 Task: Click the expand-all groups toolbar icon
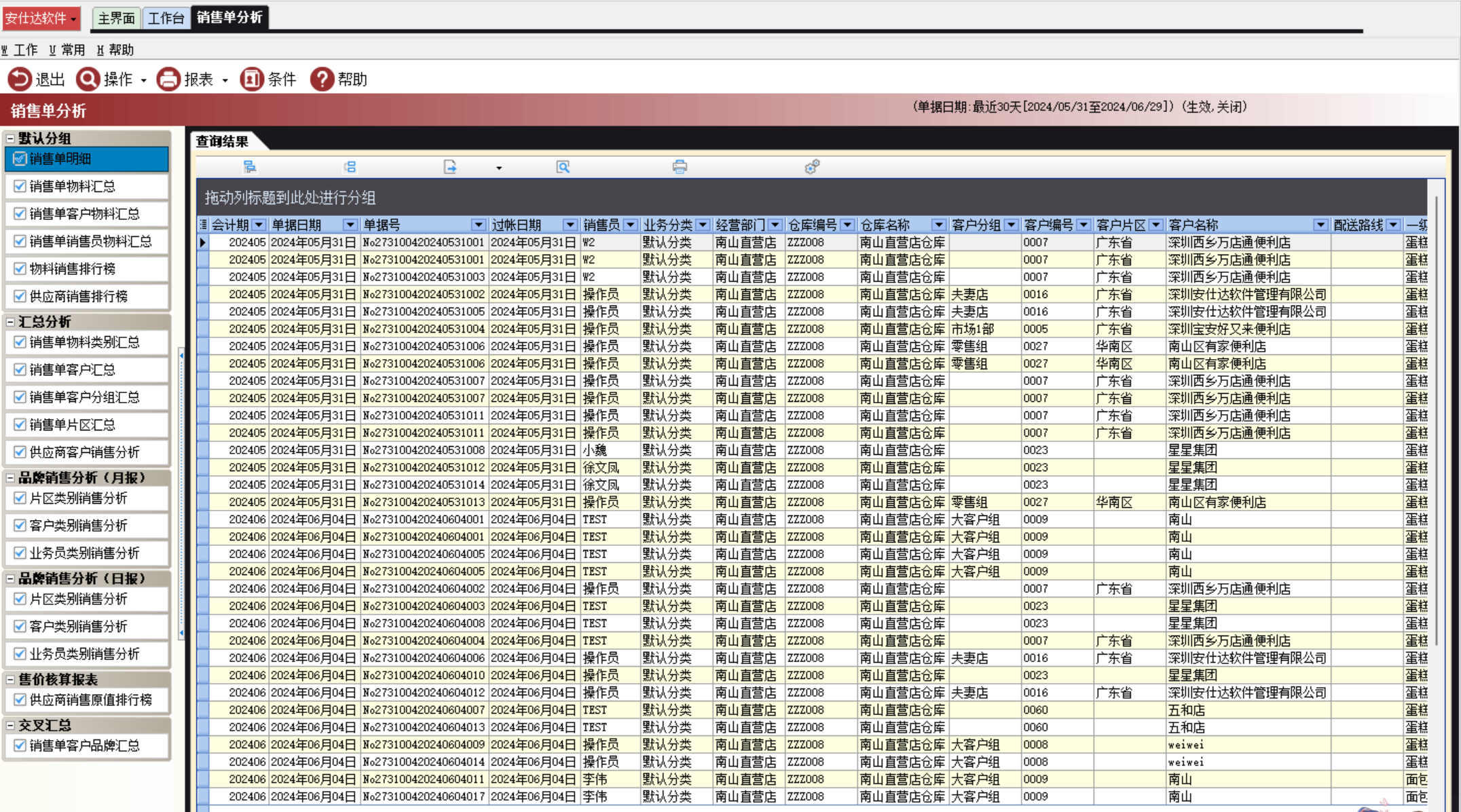click(x=250, y=167)
